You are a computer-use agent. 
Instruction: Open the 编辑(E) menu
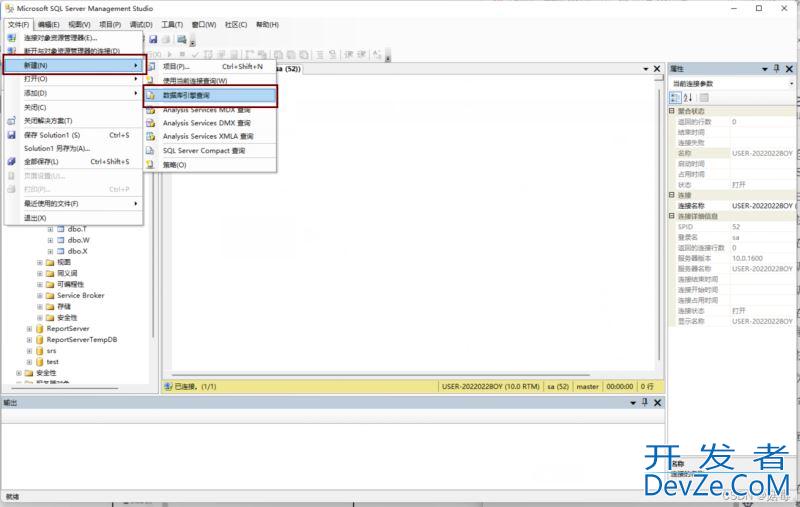48,24
